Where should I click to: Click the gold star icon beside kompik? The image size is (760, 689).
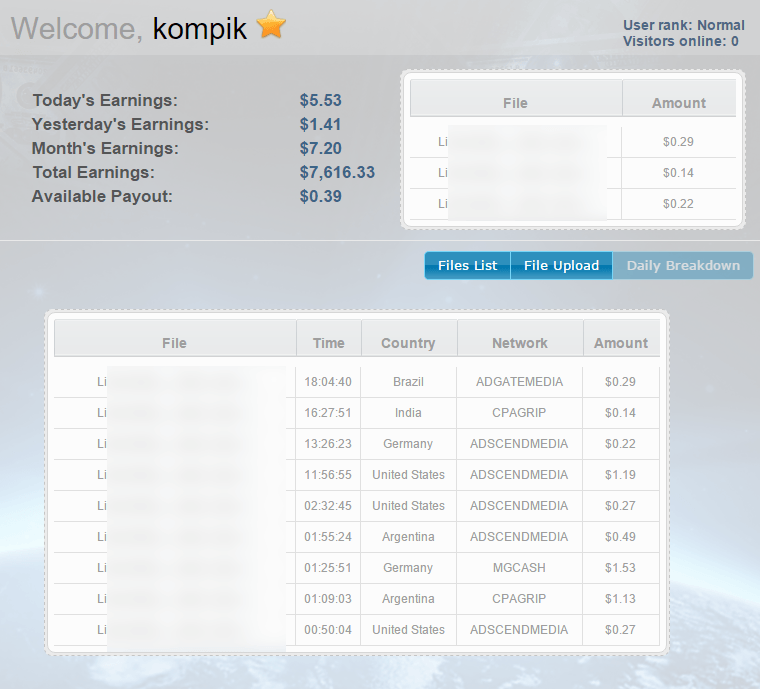coord(271,25)
